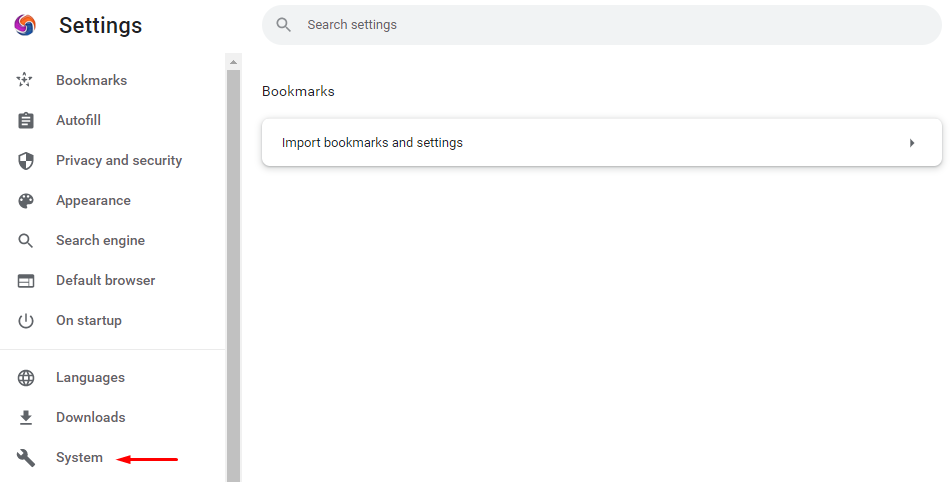Focus the Search settings field
This screenshot has width=952, height=482.
[602, 25]
